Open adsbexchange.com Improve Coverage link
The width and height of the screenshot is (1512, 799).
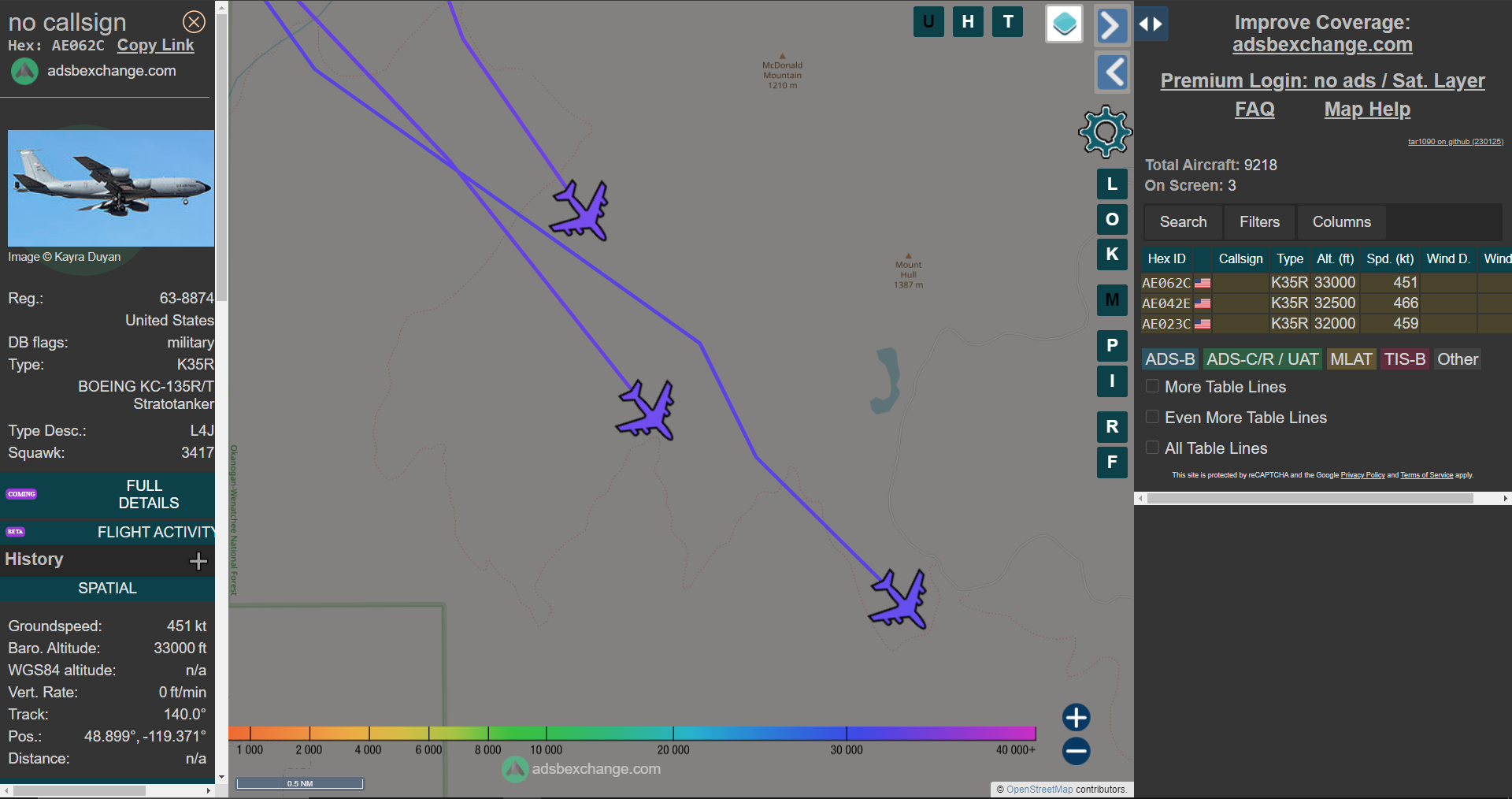(x=1322, y=45)
